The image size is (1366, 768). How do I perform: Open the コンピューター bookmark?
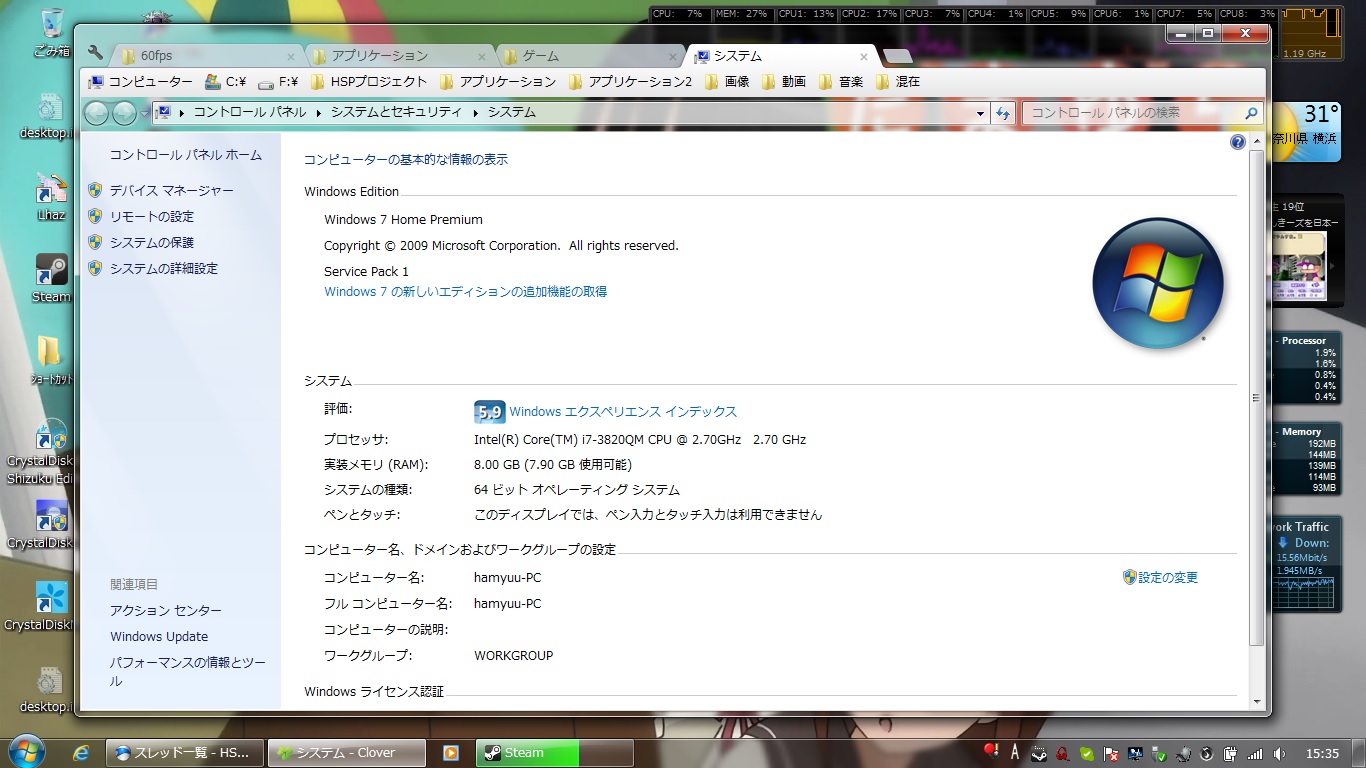tap(140, 82)
